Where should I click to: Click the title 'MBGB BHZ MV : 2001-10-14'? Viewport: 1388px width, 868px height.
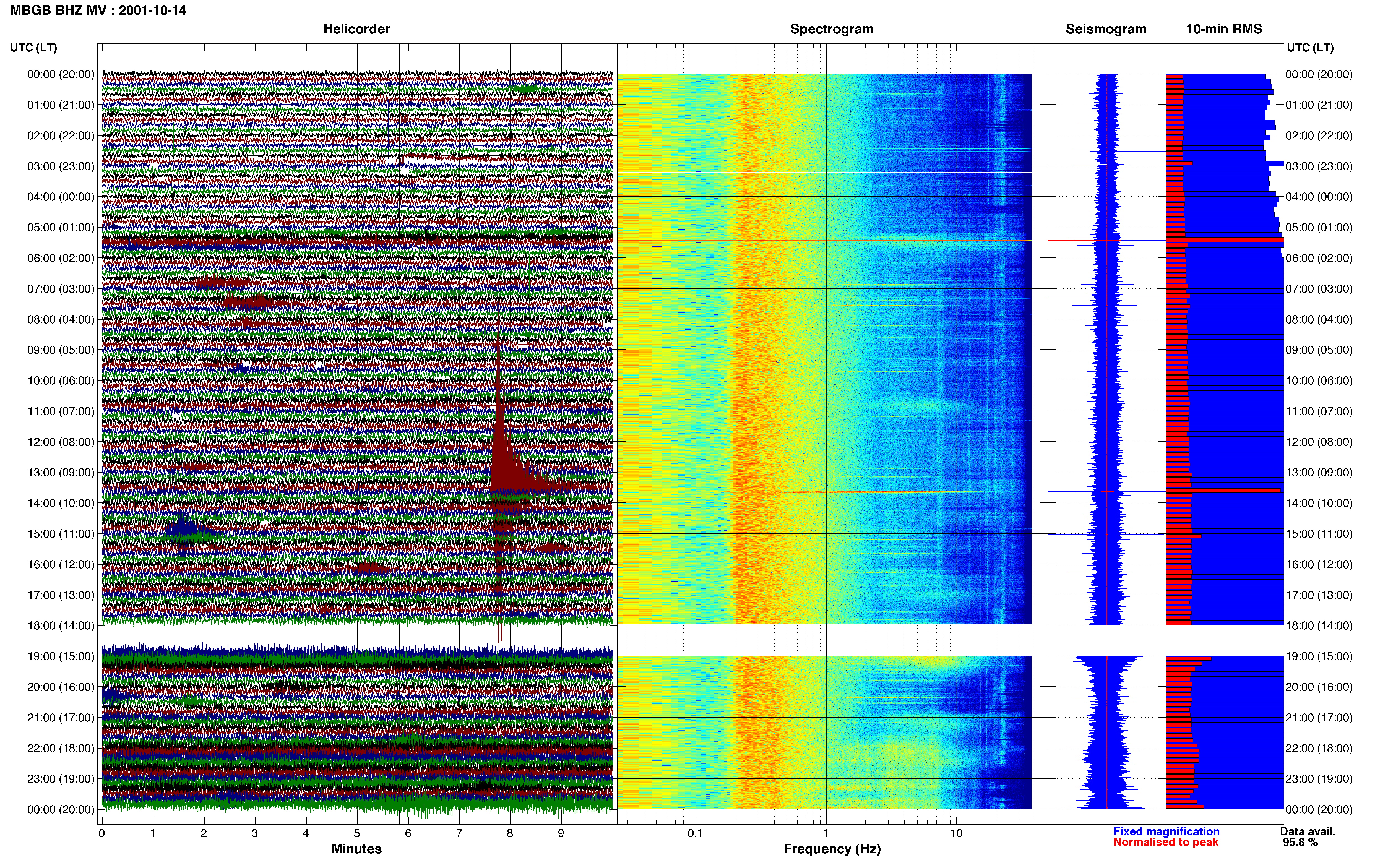pos(98,10)
